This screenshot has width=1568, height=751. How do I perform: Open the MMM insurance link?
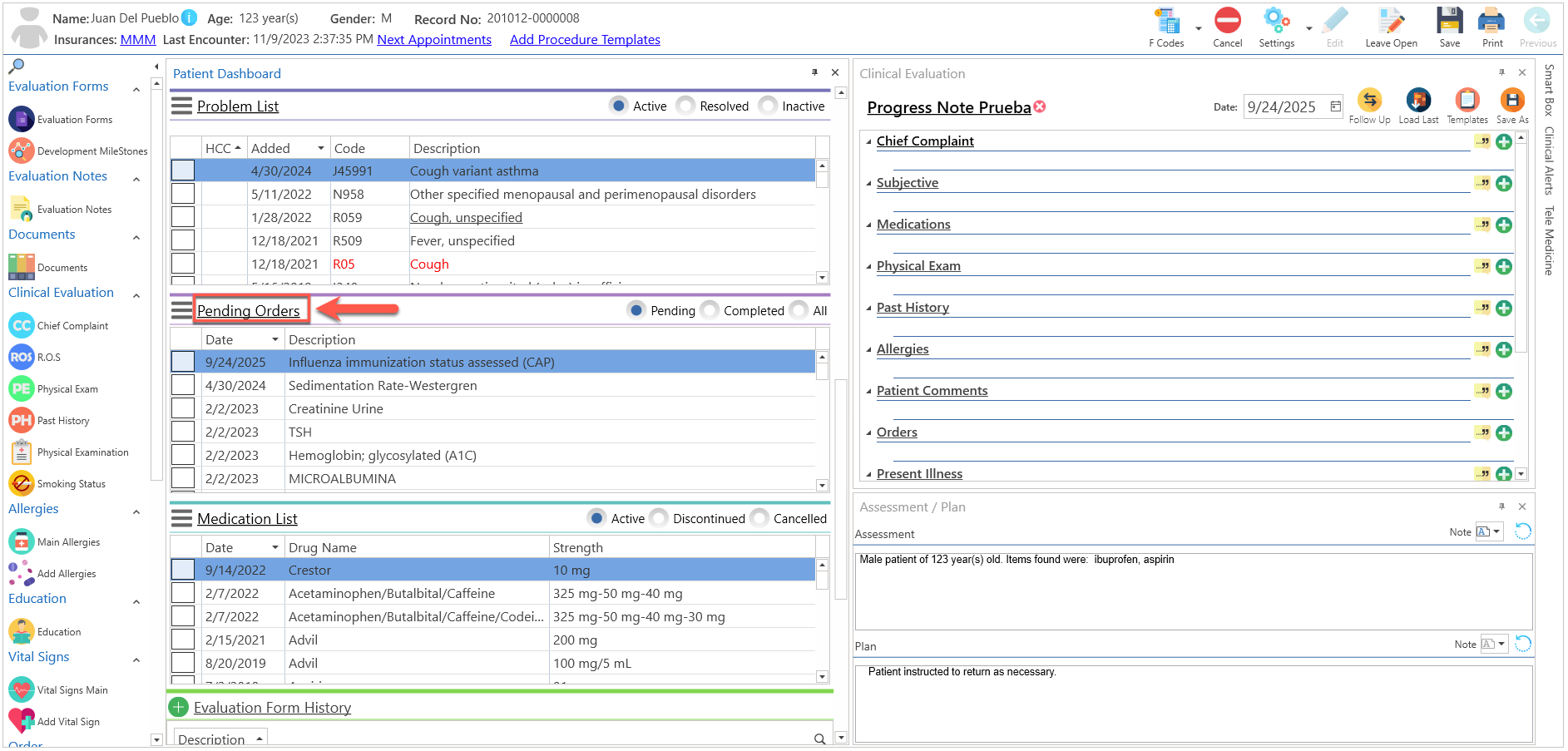tap(138, 39)
